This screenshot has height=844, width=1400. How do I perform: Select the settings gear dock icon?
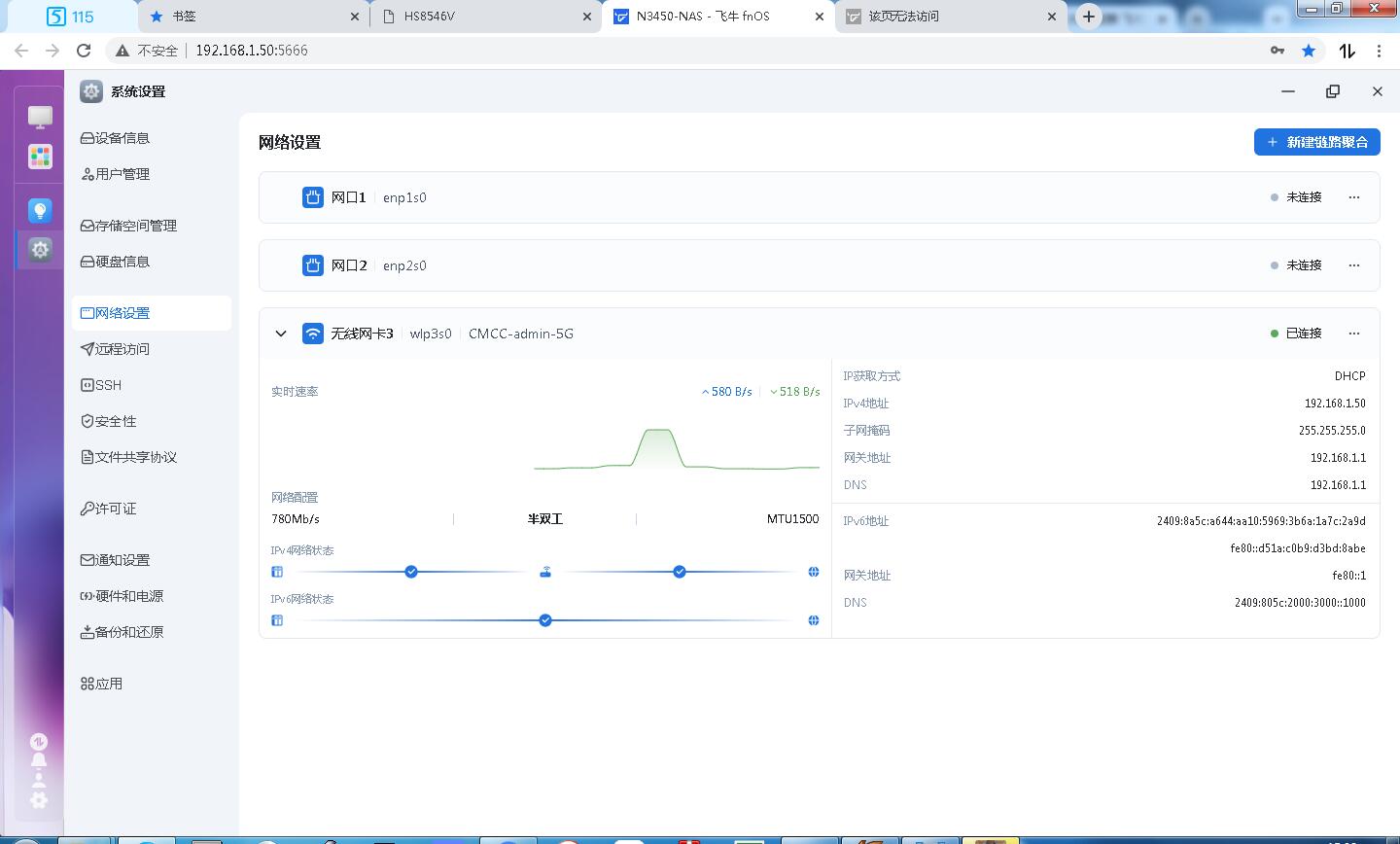pos(40,250)
